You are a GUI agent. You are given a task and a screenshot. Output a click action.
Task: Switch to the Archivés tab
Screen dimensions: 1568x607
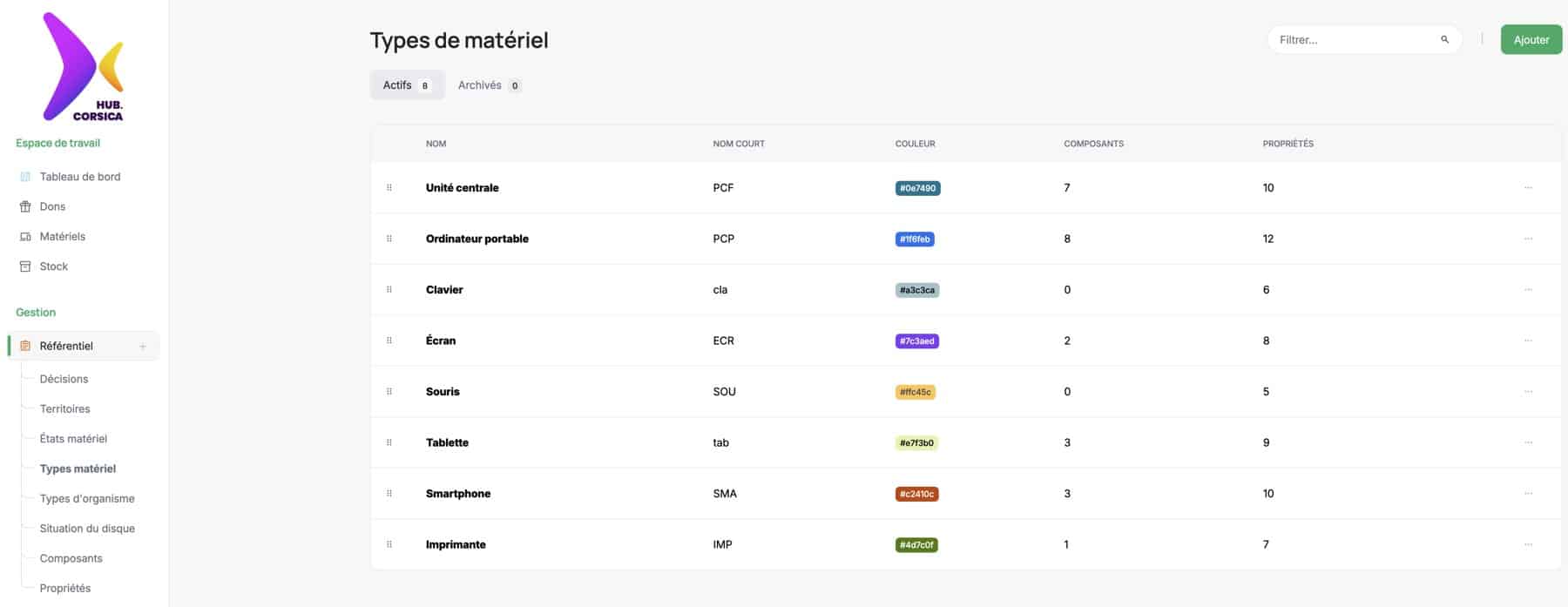click(490, 85)
